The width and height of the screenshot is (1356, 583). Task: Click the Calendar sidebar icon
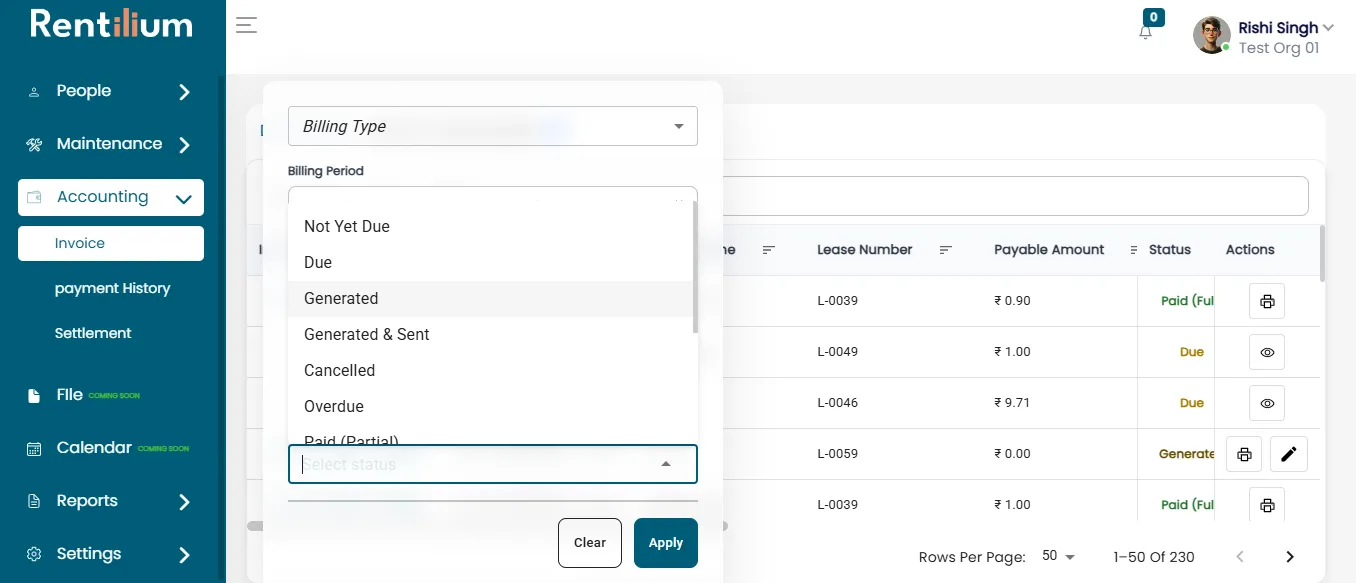(34, 448)
